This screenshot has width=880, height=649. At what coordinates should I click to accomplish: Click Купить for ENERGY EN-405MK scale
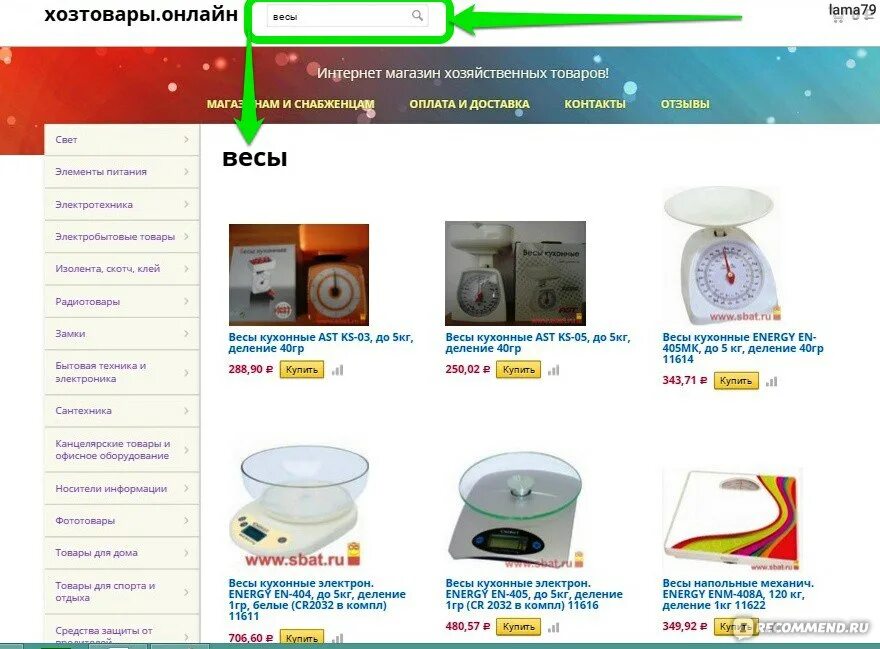click(x=736, y=381)
